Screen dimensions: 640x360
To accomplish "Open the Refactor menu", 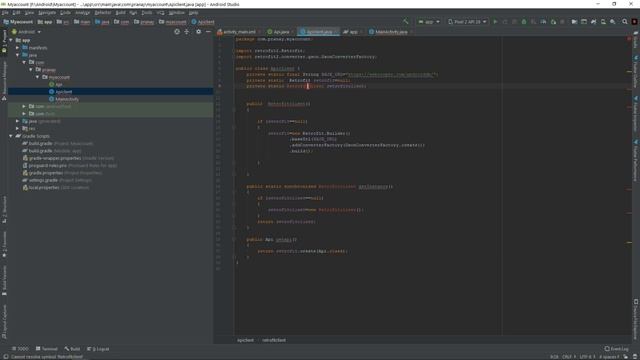I will 102,13.
